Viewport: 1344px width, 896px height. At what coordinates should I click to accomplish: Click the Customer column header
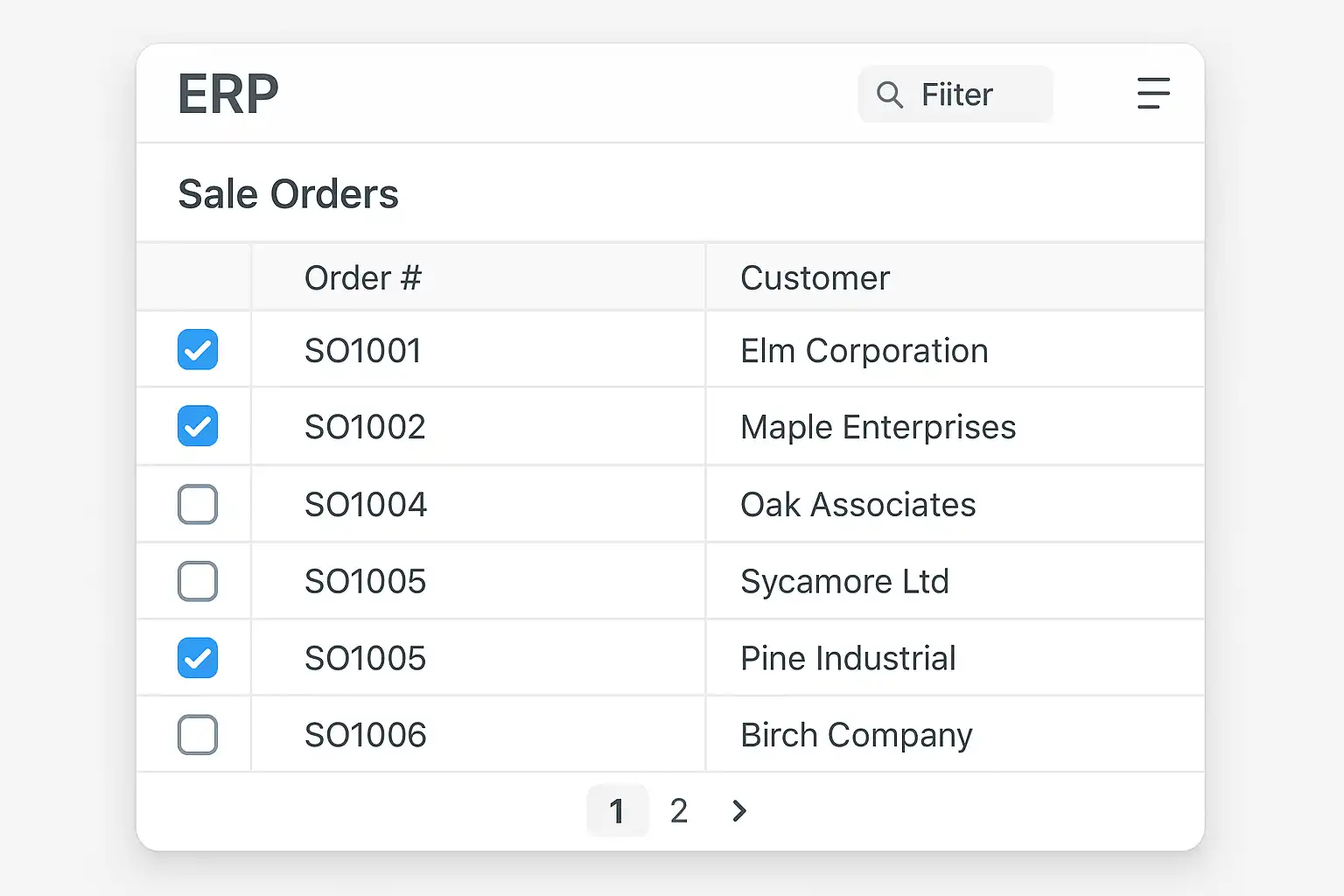pyautogui.click(x=815, y=278)
